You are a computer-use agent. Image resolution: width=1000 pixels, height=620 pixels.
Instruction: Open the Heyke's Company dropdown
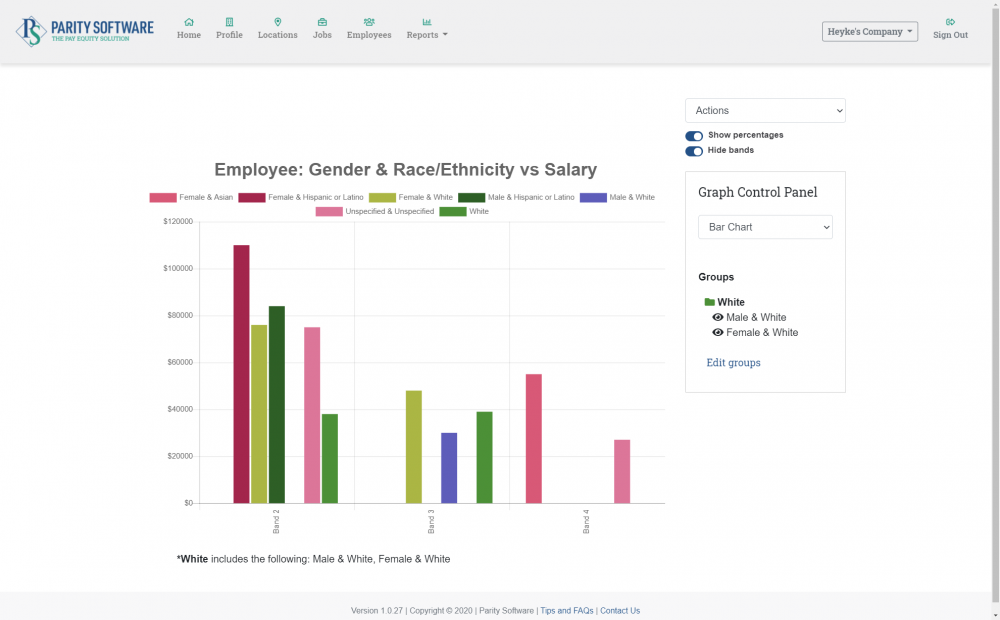[870, 31]
